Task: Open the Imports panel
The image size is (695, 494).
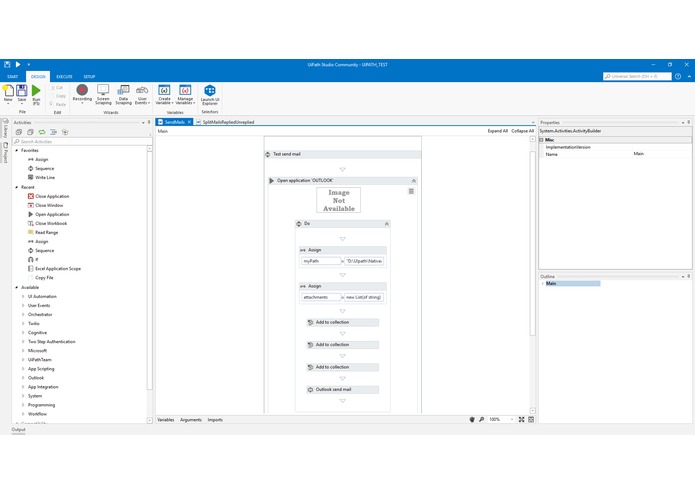Action: [215, 420]
